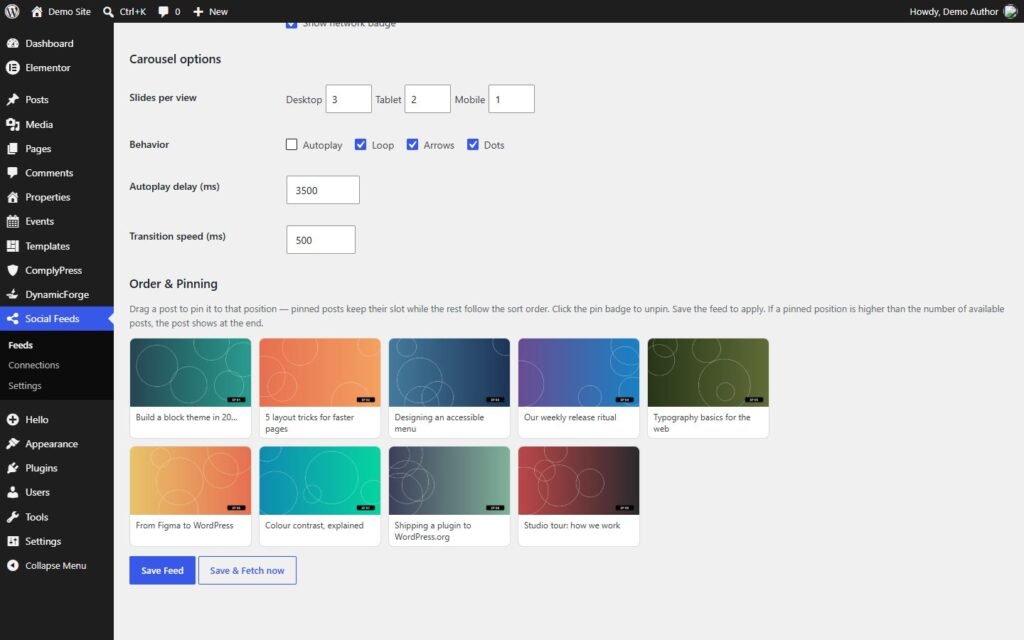
Task: Click the comments bubble icon in the admin bar
Action: (163, 12)
